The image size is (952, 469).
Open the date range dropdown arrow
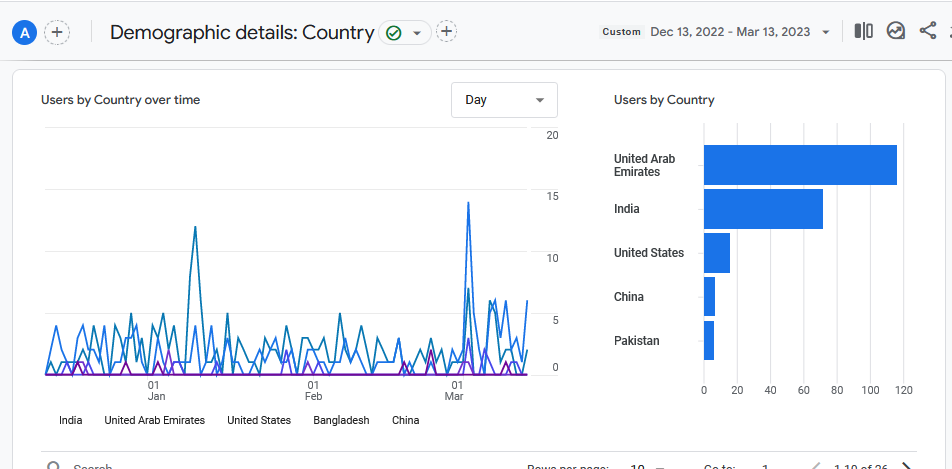click(x=825, y=32)
